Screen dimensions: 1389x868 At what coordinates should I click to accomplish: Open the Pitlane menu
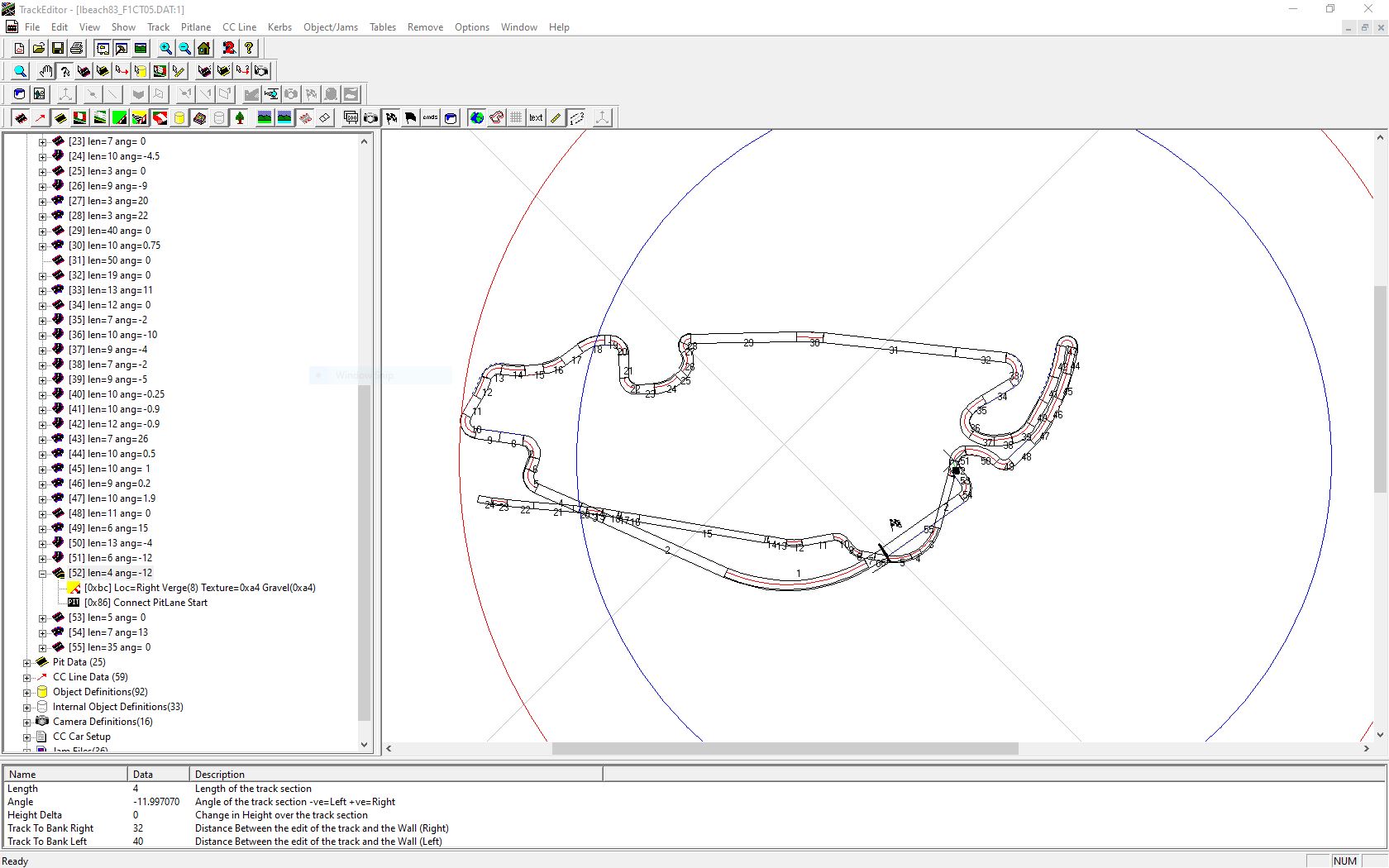pyautogui.click(x=196, y=27)
